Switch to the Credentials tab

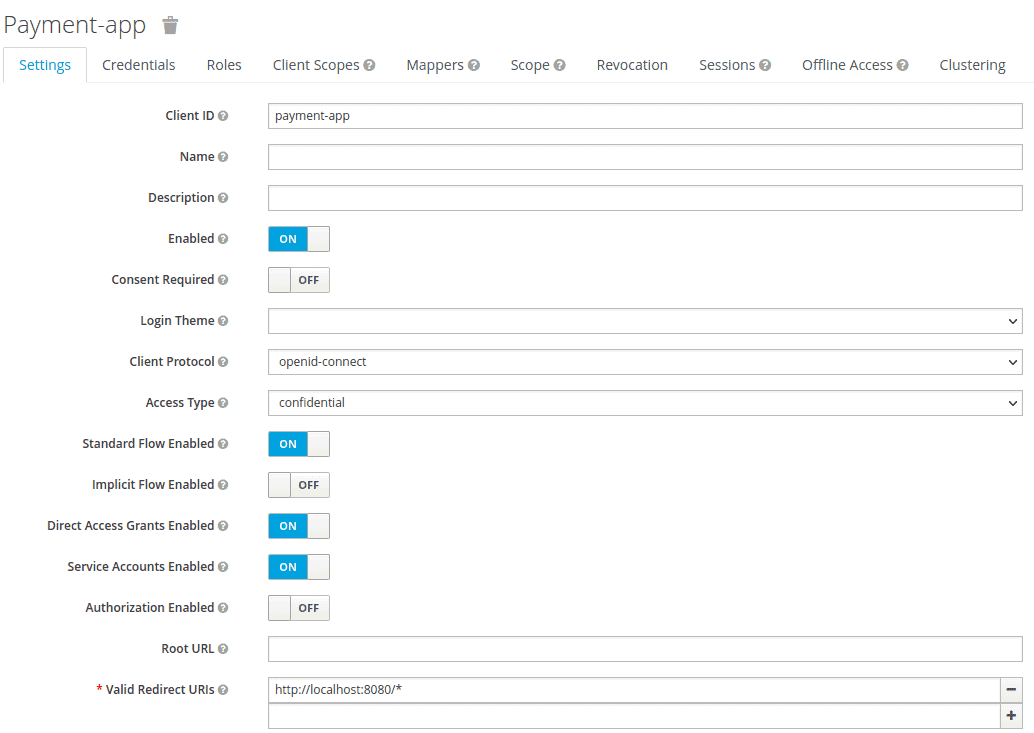pos(139,65)
